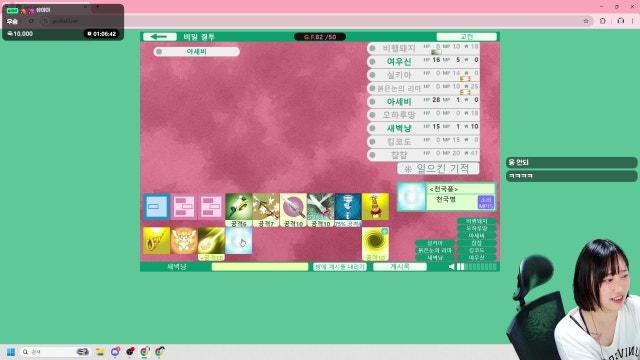Select the black hole vortex card

click(x=375, y=244)
